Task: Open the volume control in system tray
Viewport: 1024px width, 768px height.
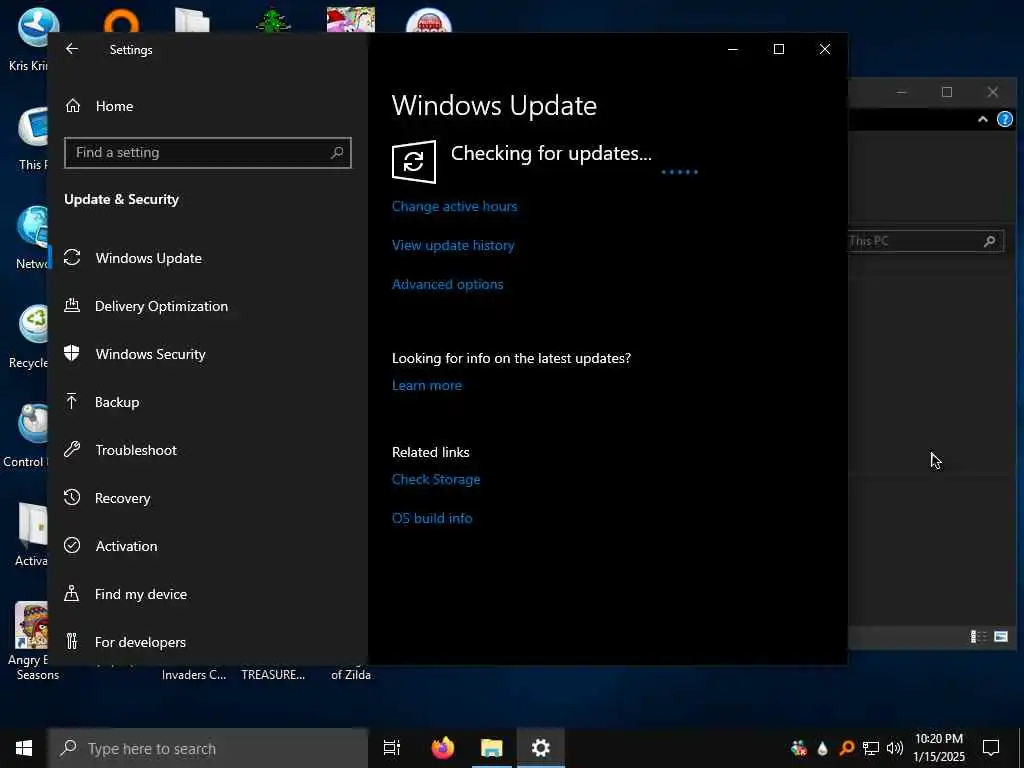Action: [895, 748]
